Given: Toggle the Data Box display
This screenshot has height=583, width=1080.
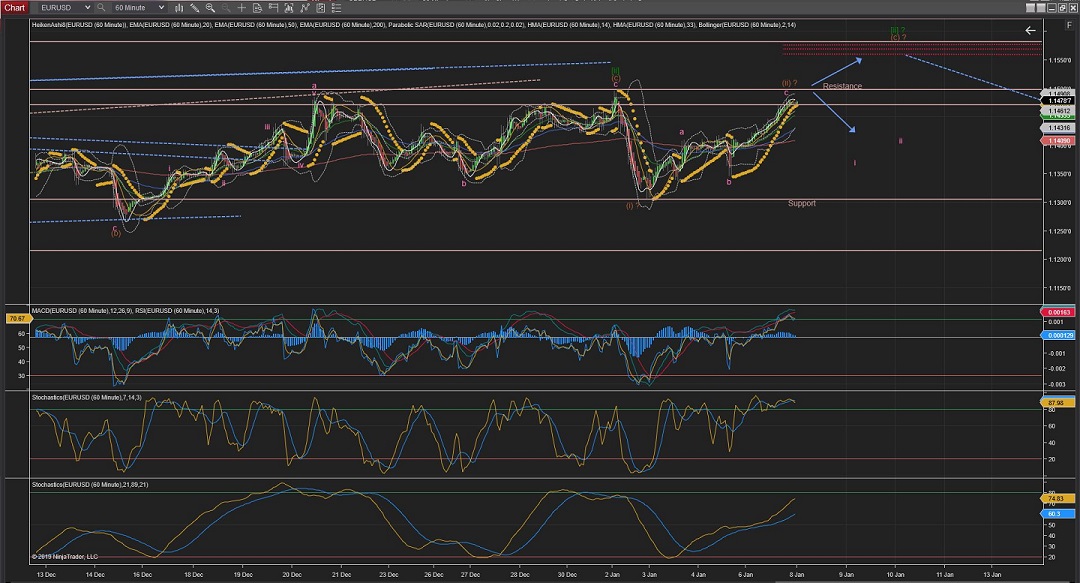Looking at the screenshot, I should (258, 7).
